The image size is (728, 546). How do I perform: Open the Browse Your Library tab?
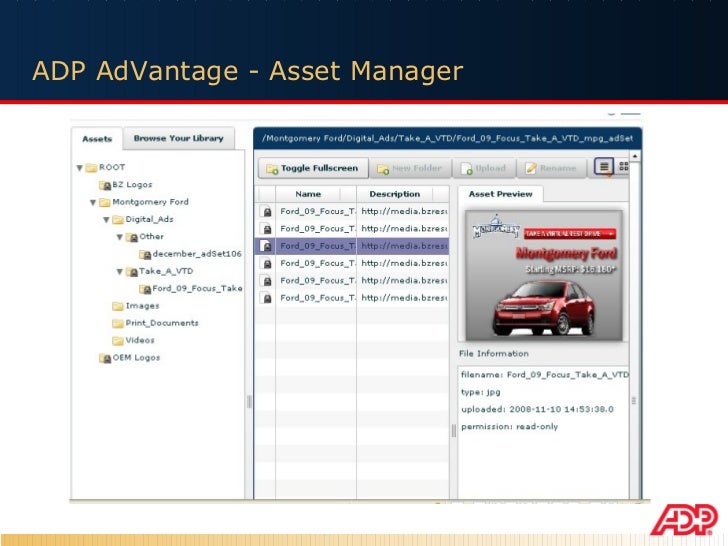point(179,138)
